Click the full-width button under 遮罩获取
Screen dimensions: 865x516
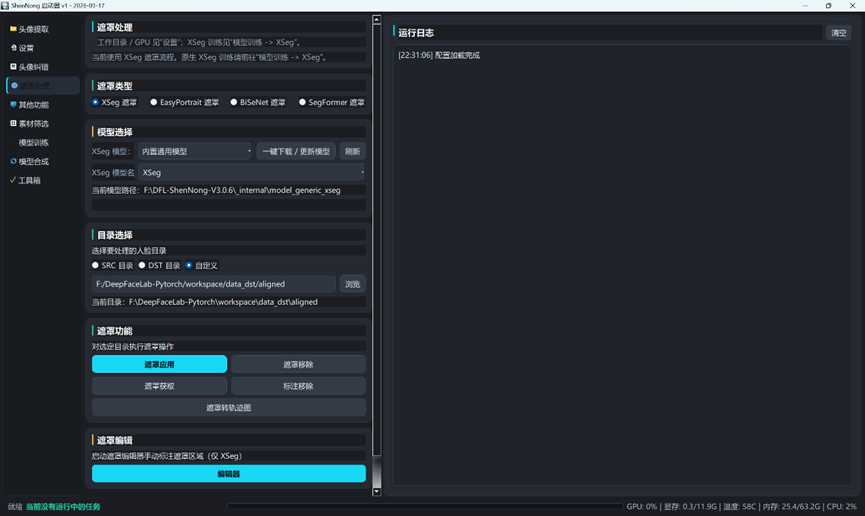pos(229,408)
